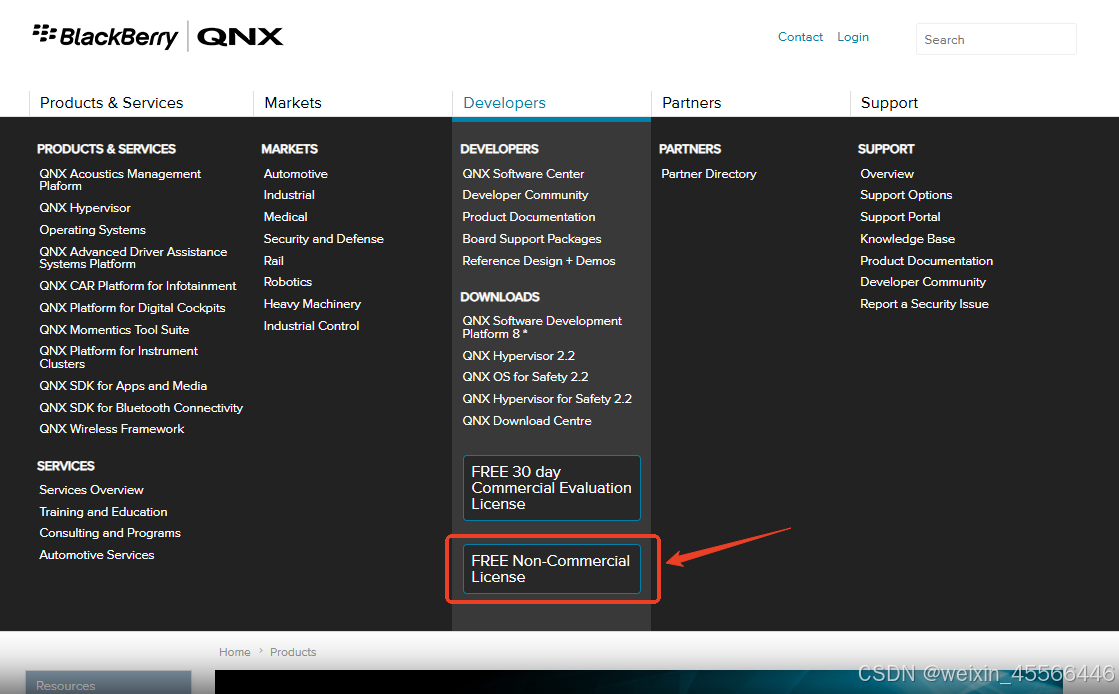Go to Operating Systems
This screenshot has height=694, width=1119.
[92, 230]
